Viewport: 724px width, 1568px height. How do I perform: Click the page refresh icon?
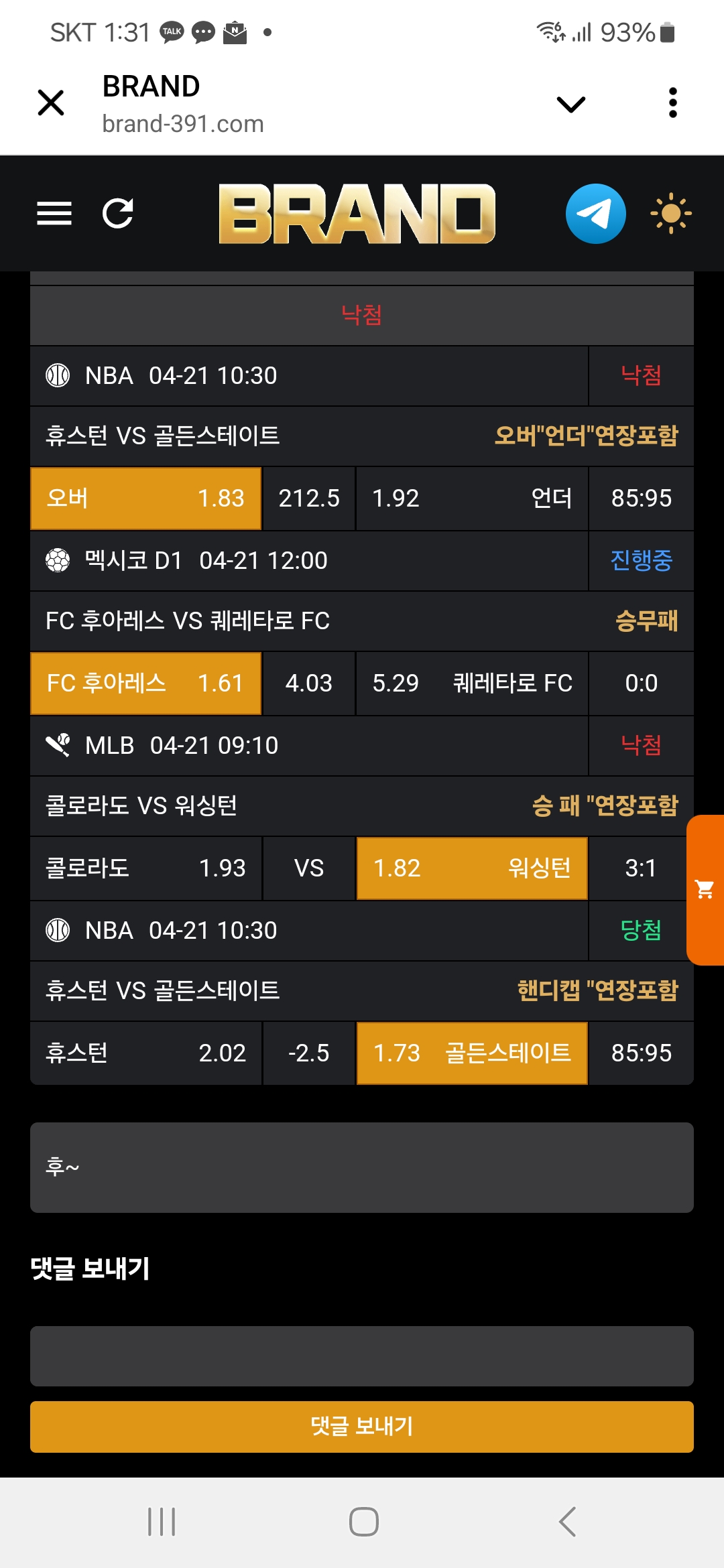point(118,214)
